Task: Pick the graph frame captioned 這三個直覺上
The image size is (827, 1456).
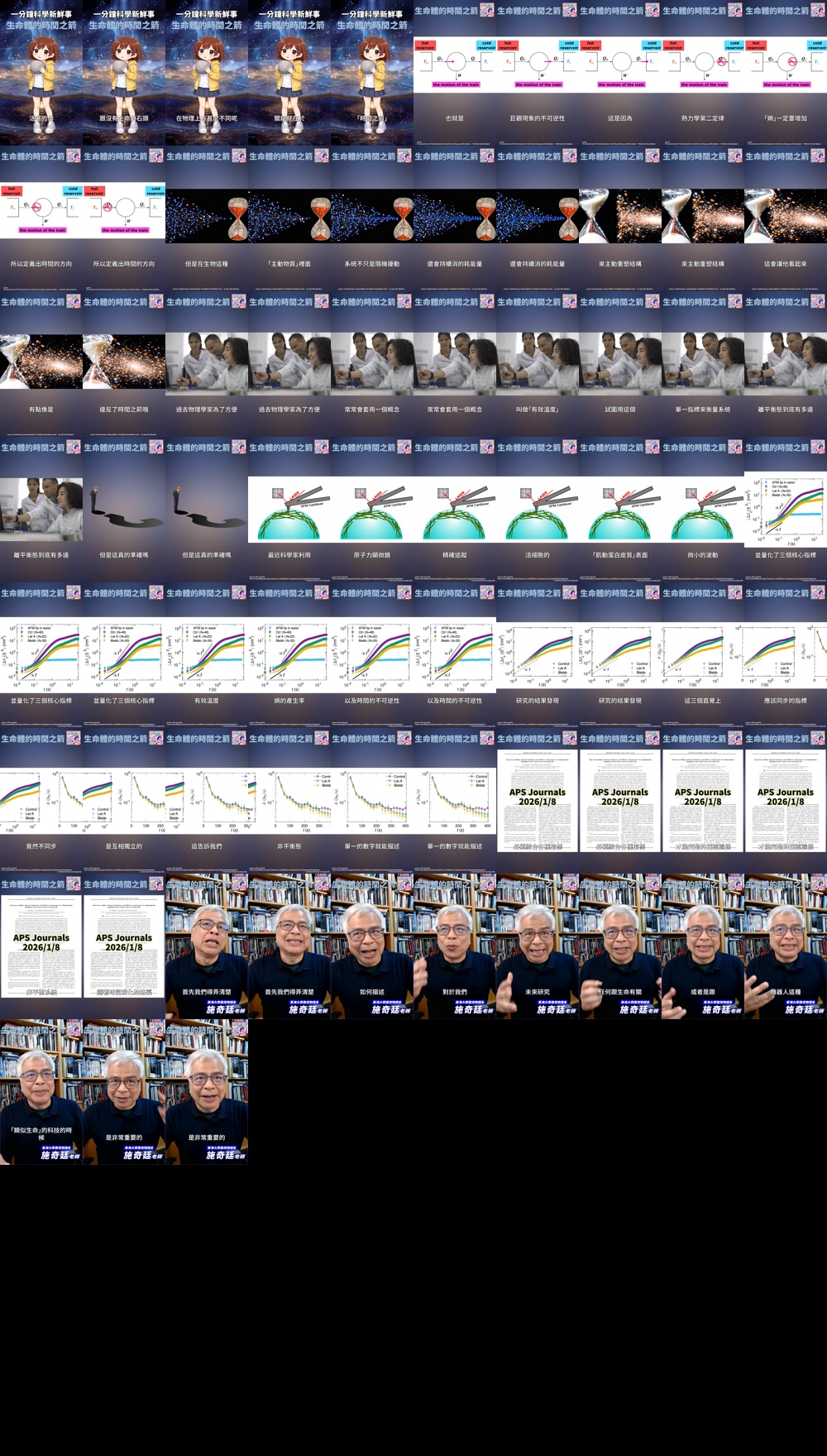Action: click(x=703, y=655)
